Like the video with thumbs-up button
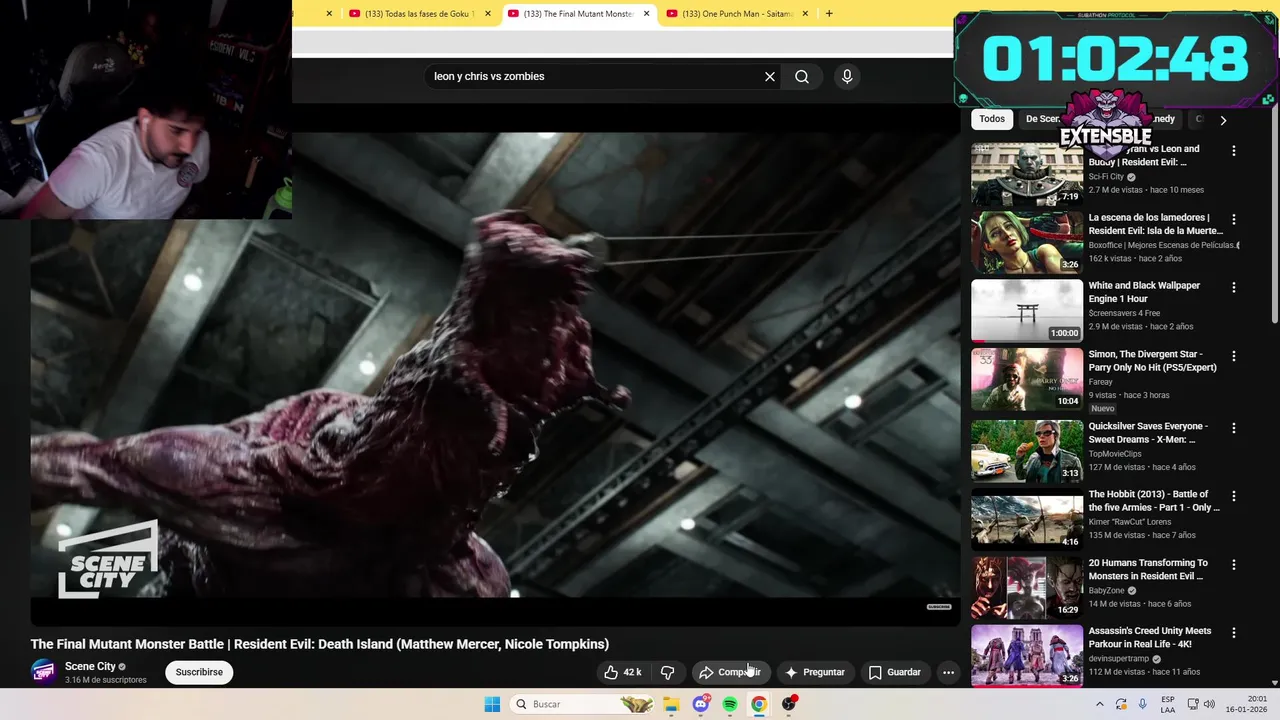 [x=622, y=672]
